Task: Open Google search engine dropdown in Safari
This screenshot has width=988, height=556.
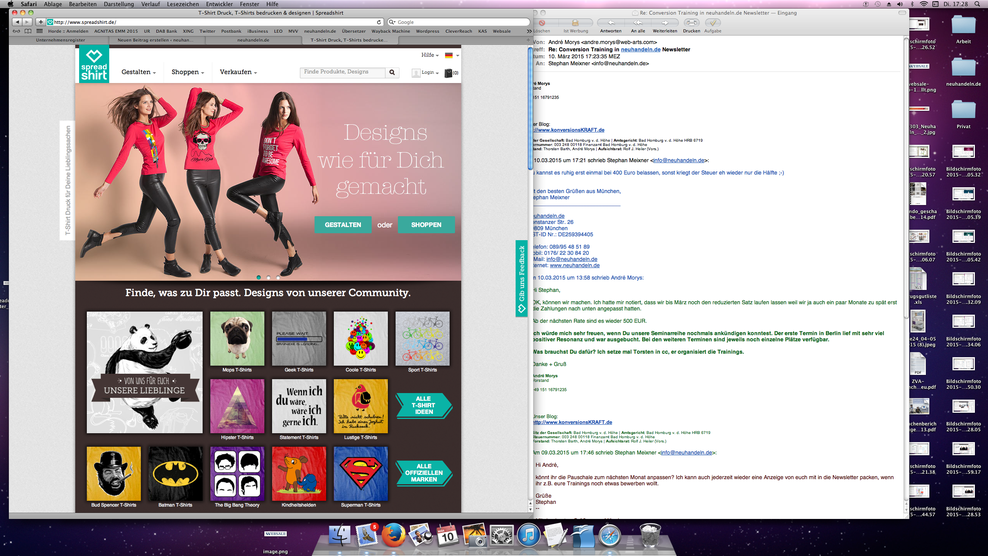Action: tap(391, 22)
